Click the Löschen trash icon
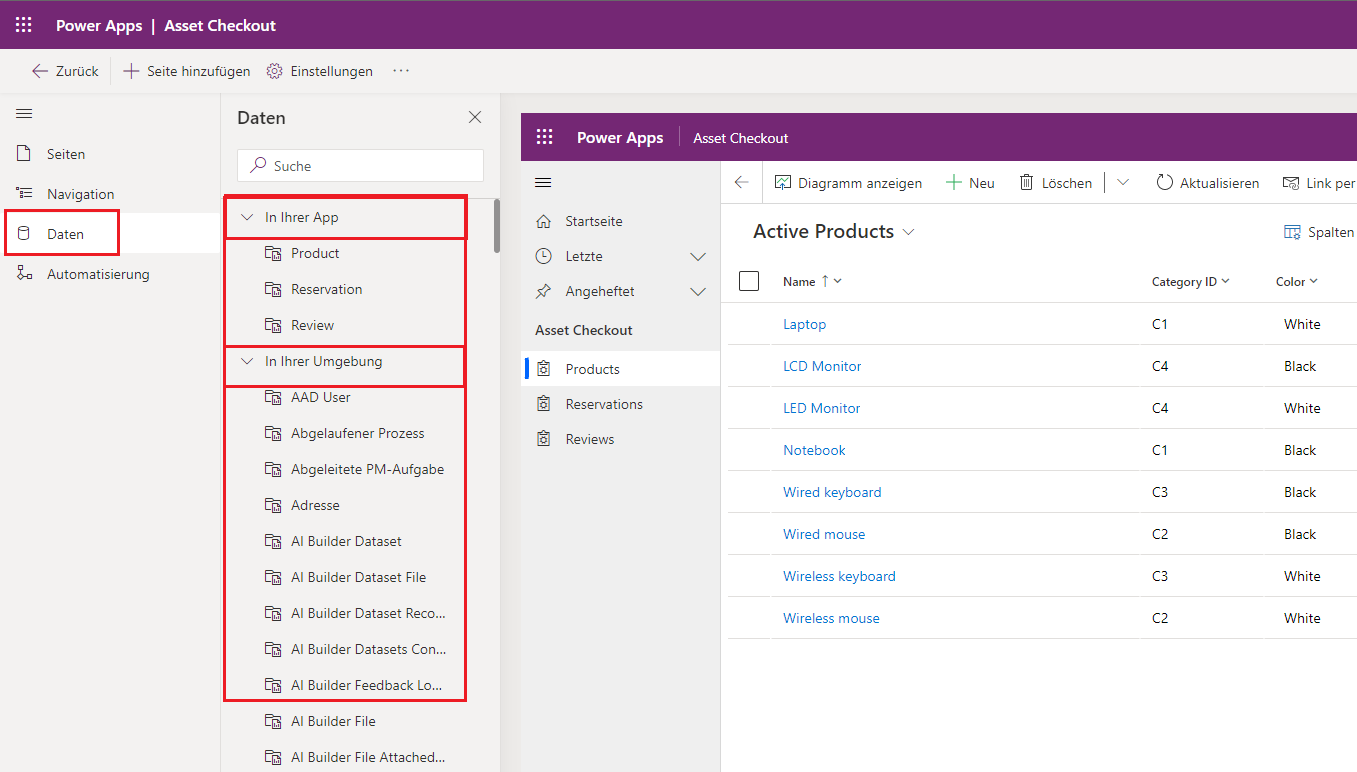 click(x=1055, y=183)
